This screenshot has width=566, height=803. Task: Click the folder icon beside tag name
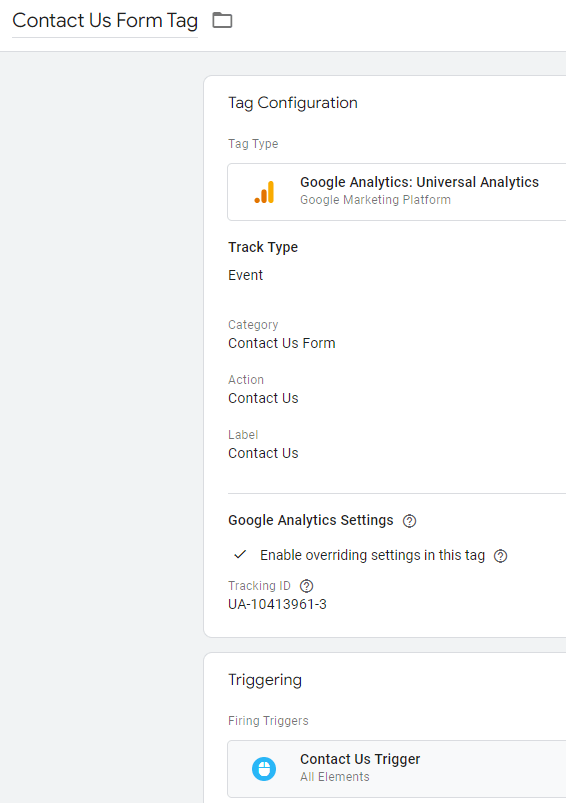point(222,20)
